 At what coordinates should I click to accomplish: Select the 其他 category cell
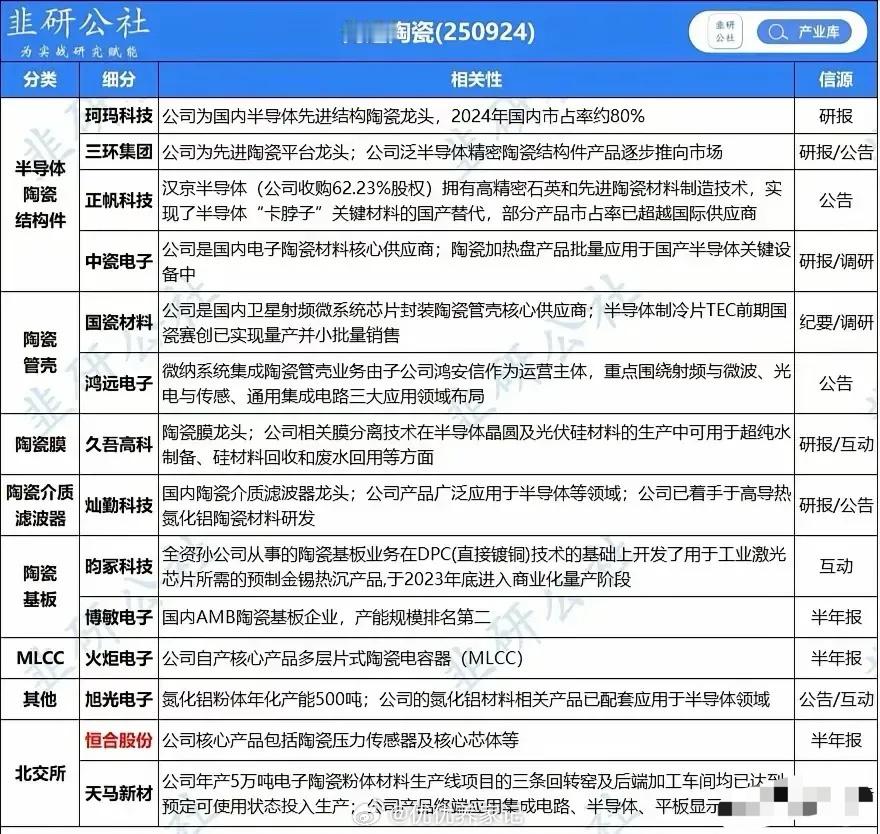click(40, 699)
